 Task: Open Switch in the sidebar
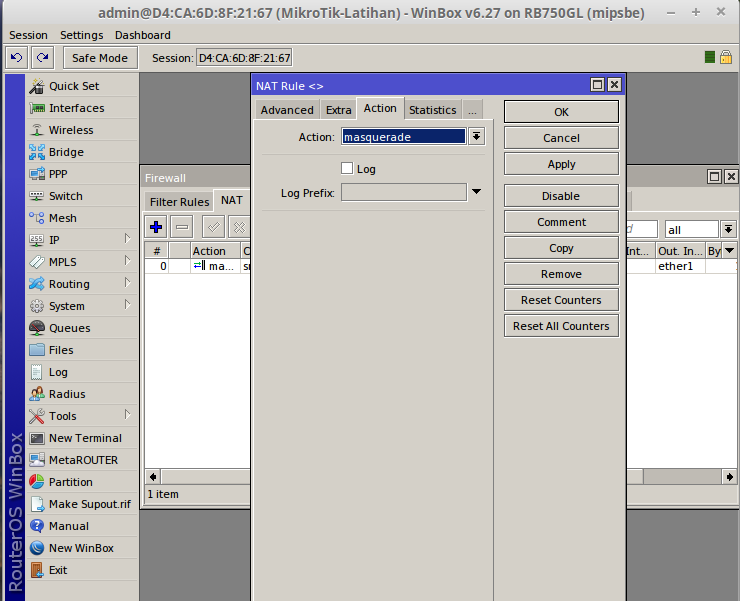tap(82, 196)
